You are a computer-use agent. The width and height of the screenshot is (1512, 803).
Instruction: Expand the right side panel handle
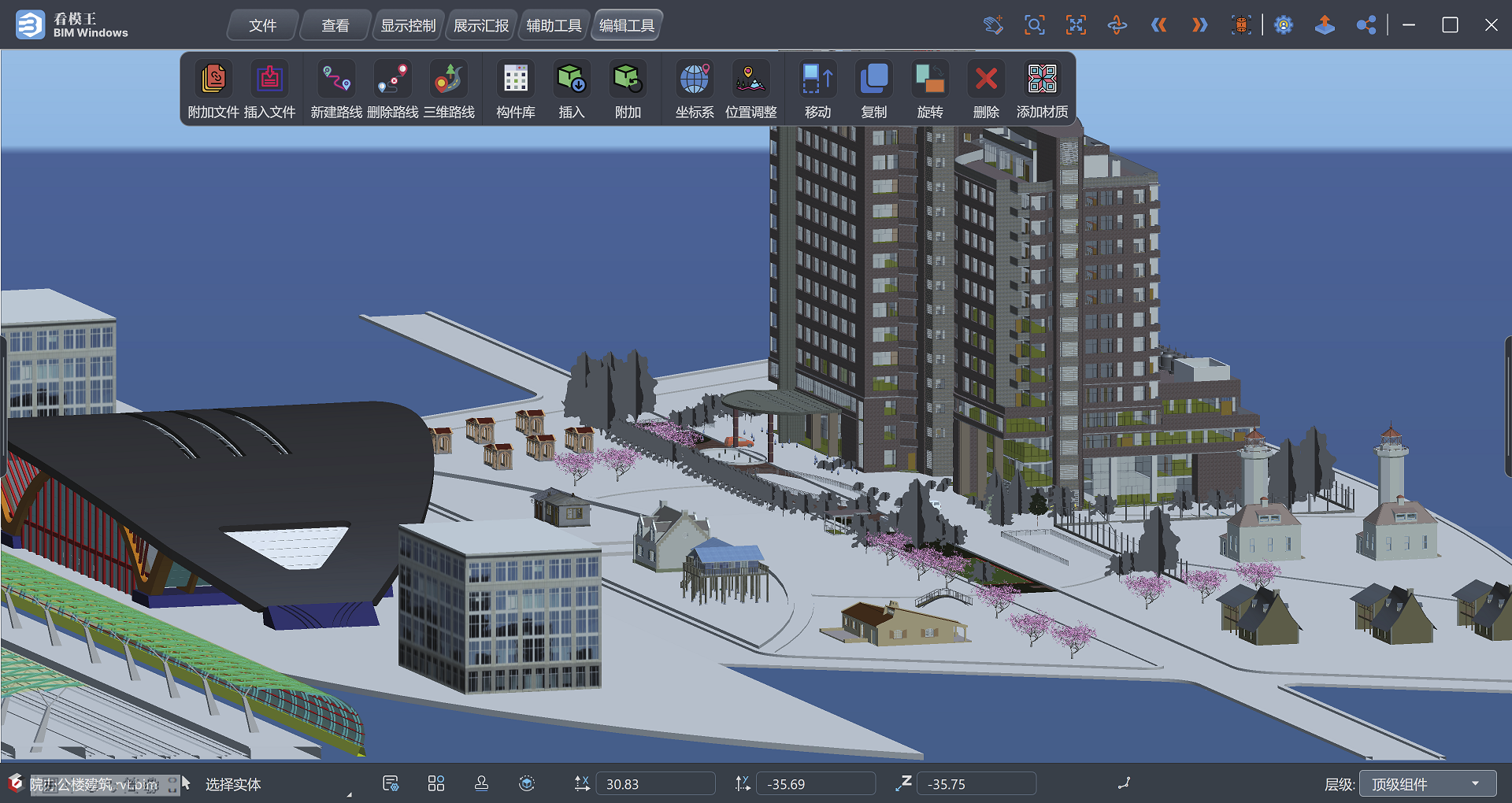(1508, 405)
